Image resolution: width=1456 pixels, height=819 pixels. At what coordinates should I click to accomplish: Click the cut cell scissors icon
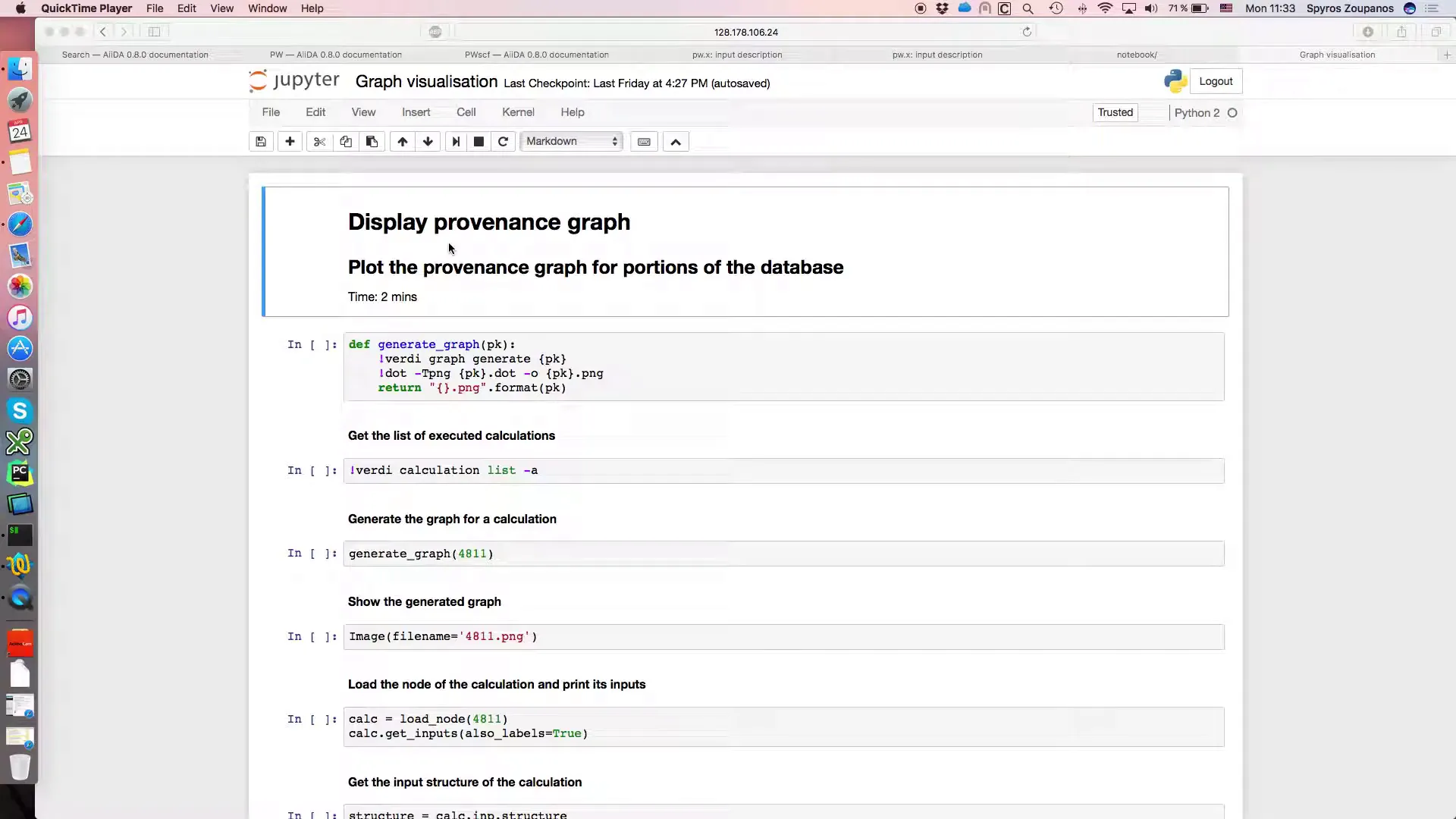pyautogui.click(x=318, y=141)
